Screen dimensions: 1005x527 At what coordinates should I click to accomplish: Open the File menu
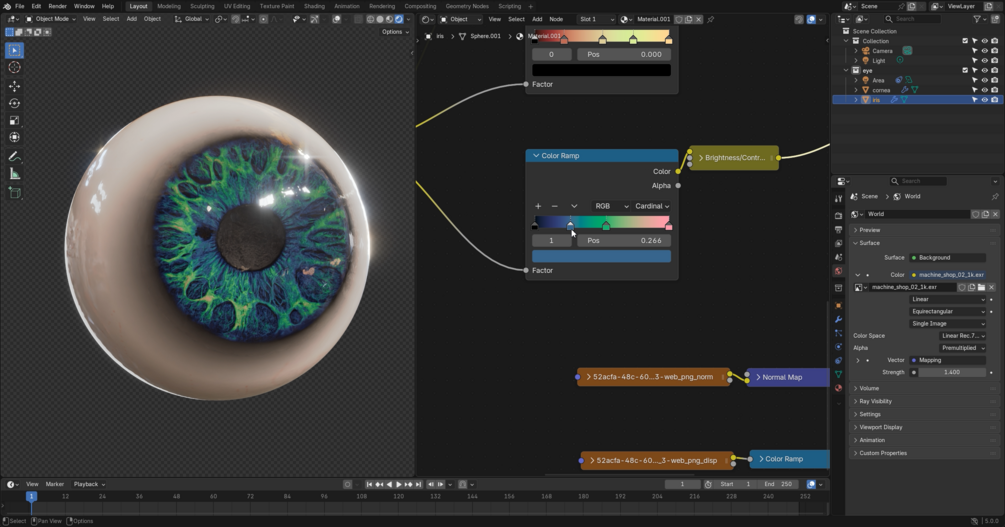(x=19, y=6)
